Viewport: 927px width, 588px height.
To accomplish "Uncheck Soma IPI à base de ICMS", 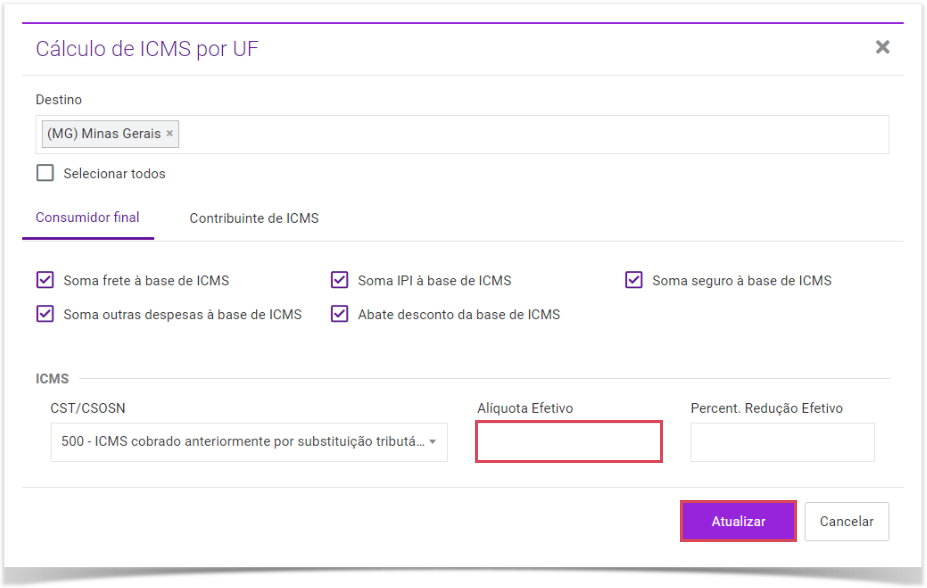I will click(x=339, y=280).
